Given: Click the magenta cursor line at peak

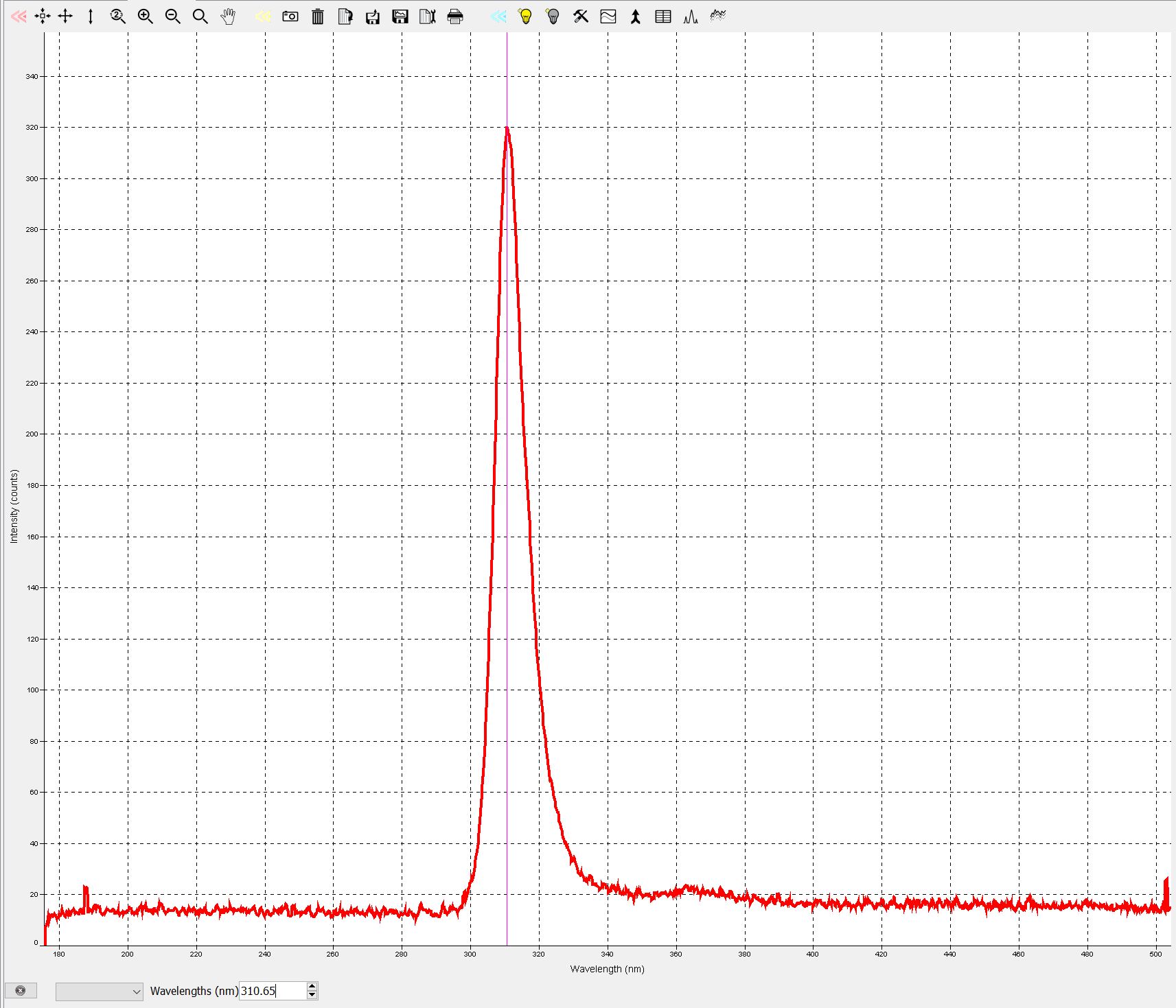Looking at the screenshot, I should 507,480.
